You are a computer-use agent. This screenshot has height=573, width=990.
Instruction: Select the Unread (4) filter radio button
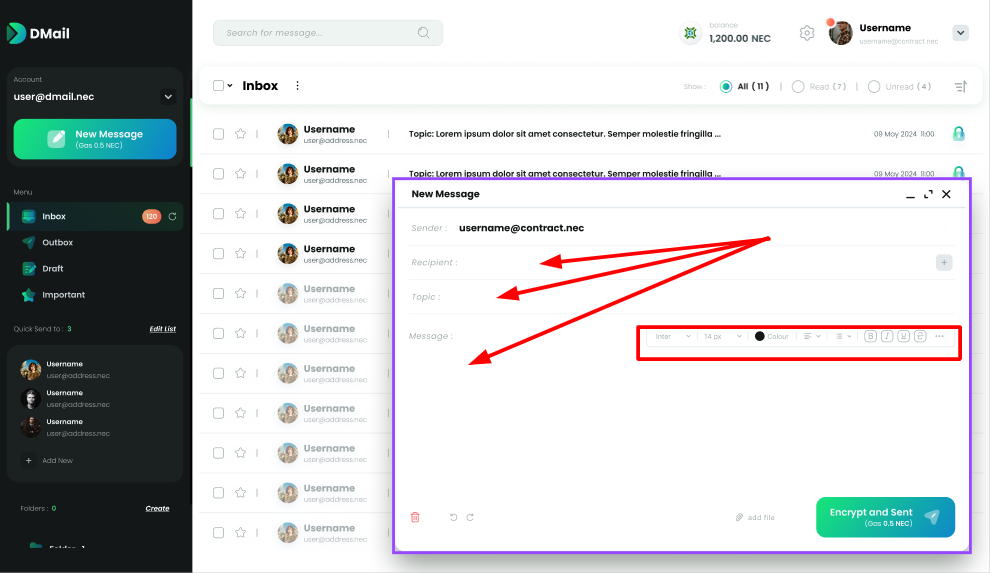[874, 87]
